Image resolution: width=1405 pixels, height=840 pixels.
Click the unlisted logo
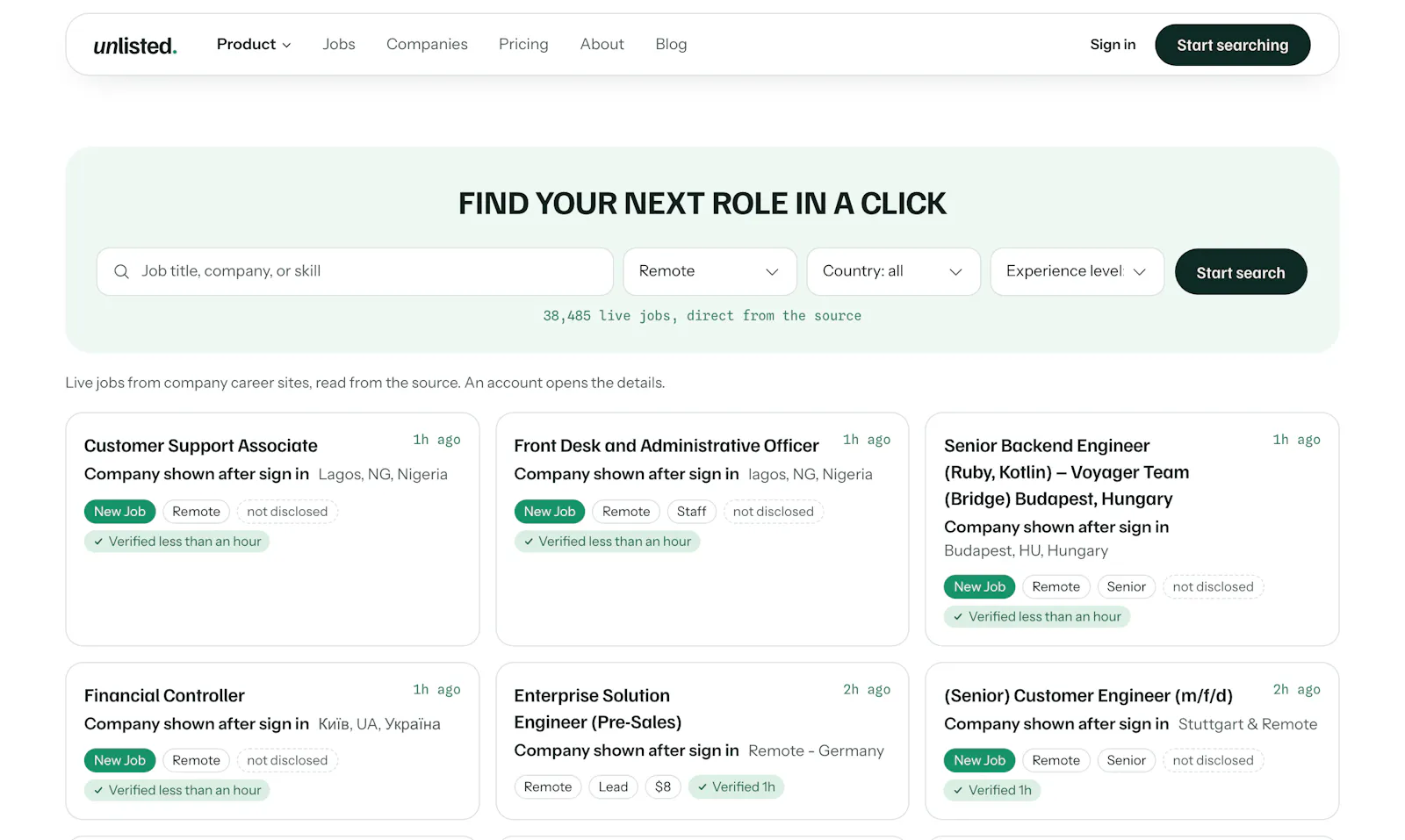tap(135, 46)
